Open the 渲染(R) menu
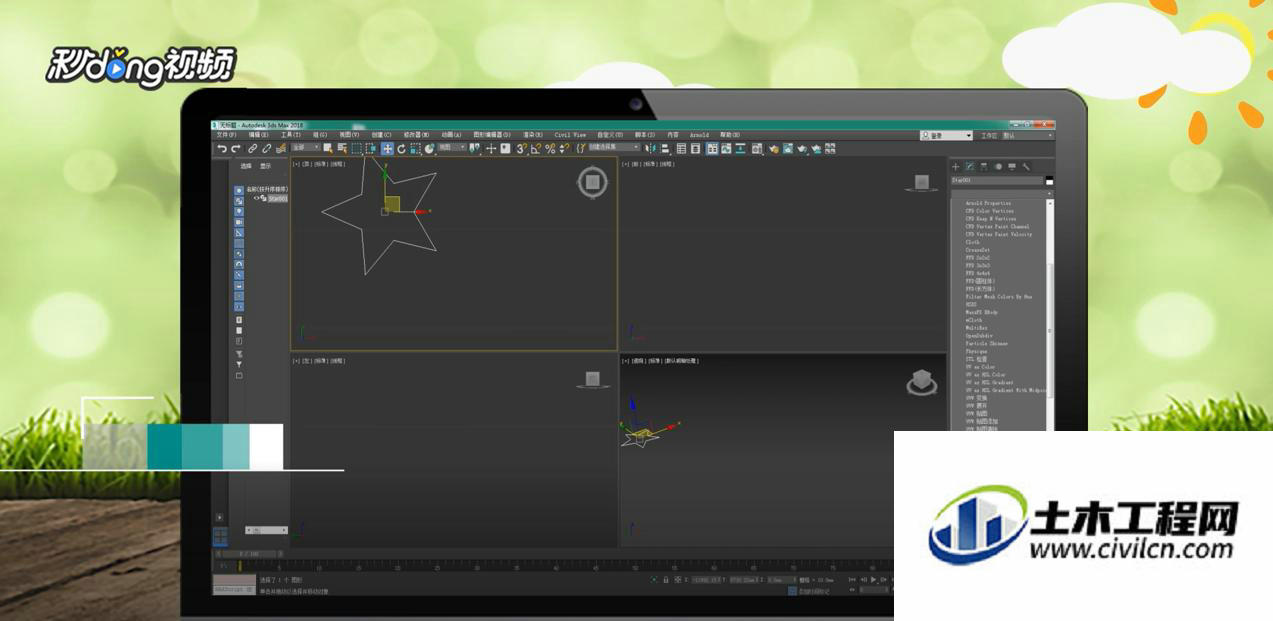The image size is (1273, 621). (532, 135)
